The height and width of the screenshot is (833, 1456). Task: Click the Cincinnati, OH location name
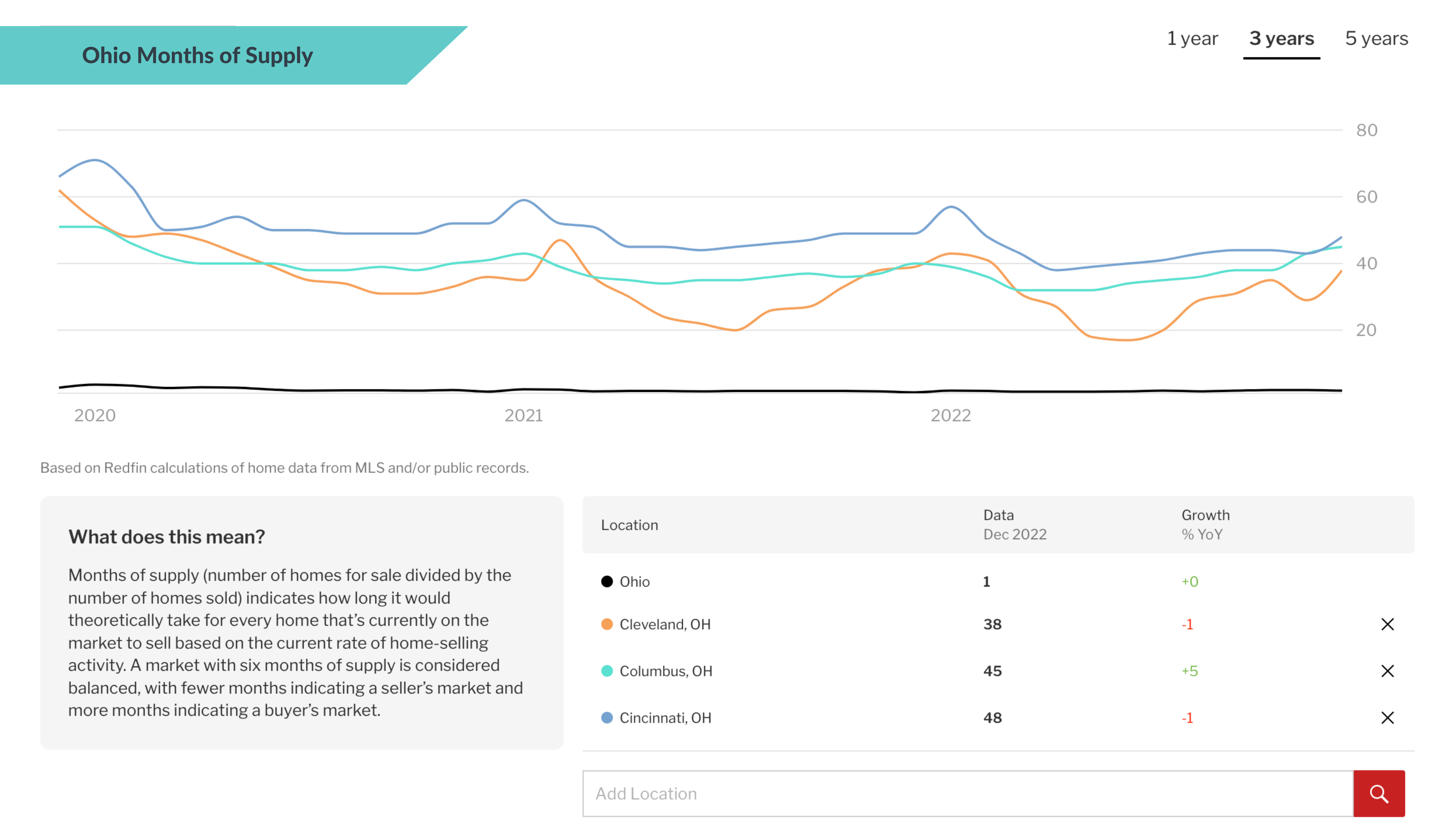click(665, 717)
